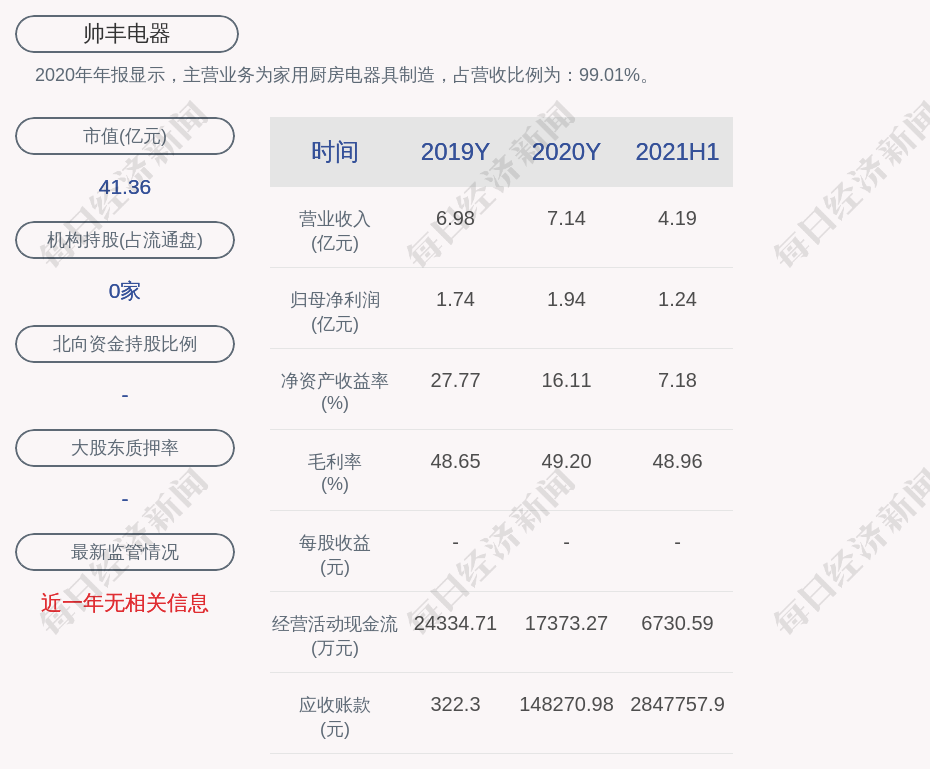Image resolution: width=930 pixels, height=769 pixels.
Task: Click the ROE value 7.18
Action: 677,380
